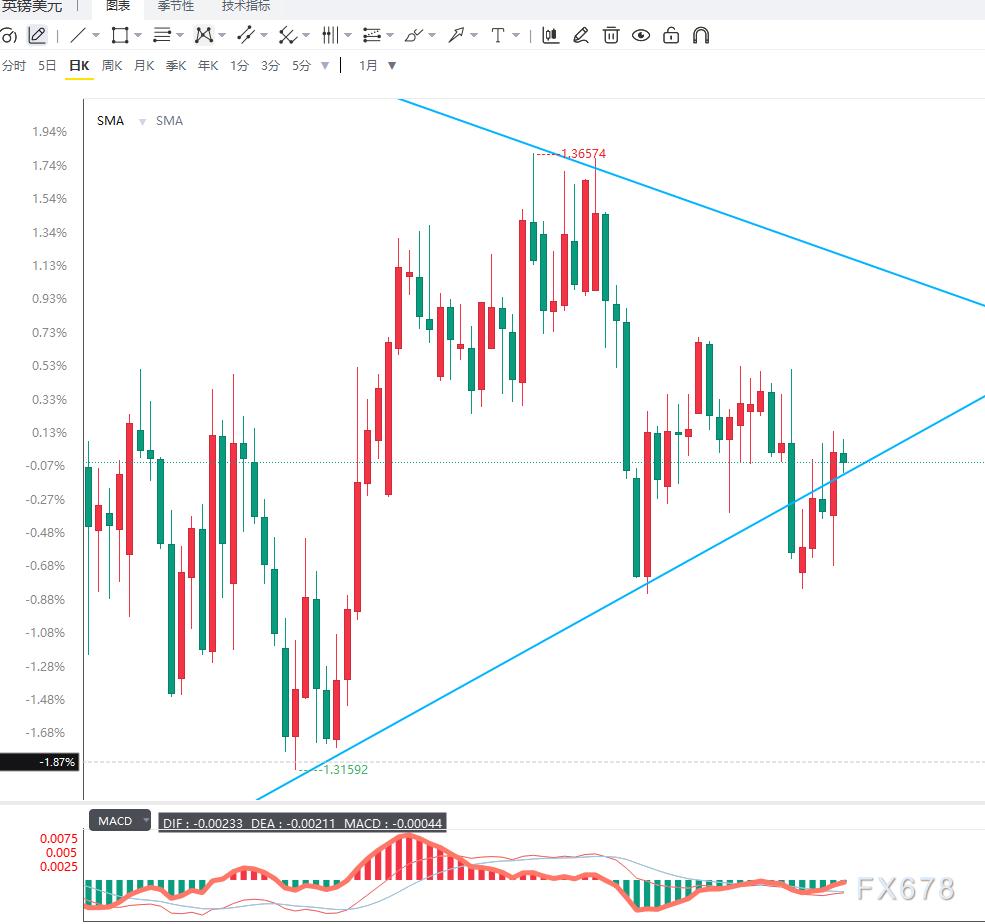Click the trash icon to delete drawings
985x924 pixels.
coord(611,35)
